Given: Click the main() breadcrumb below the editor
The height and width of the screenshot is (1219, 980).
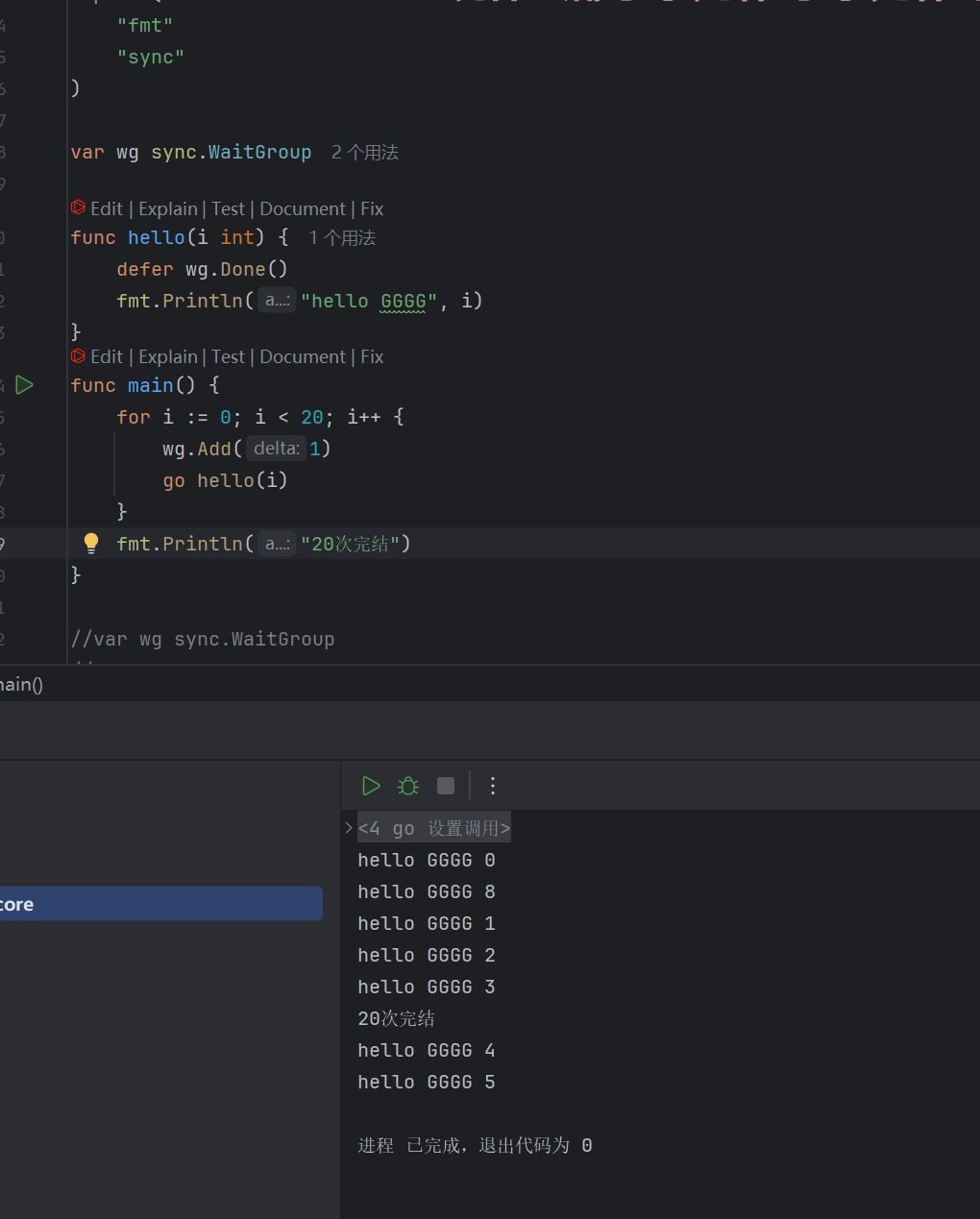Looking at the screenshot, I should tap(21, 685).
